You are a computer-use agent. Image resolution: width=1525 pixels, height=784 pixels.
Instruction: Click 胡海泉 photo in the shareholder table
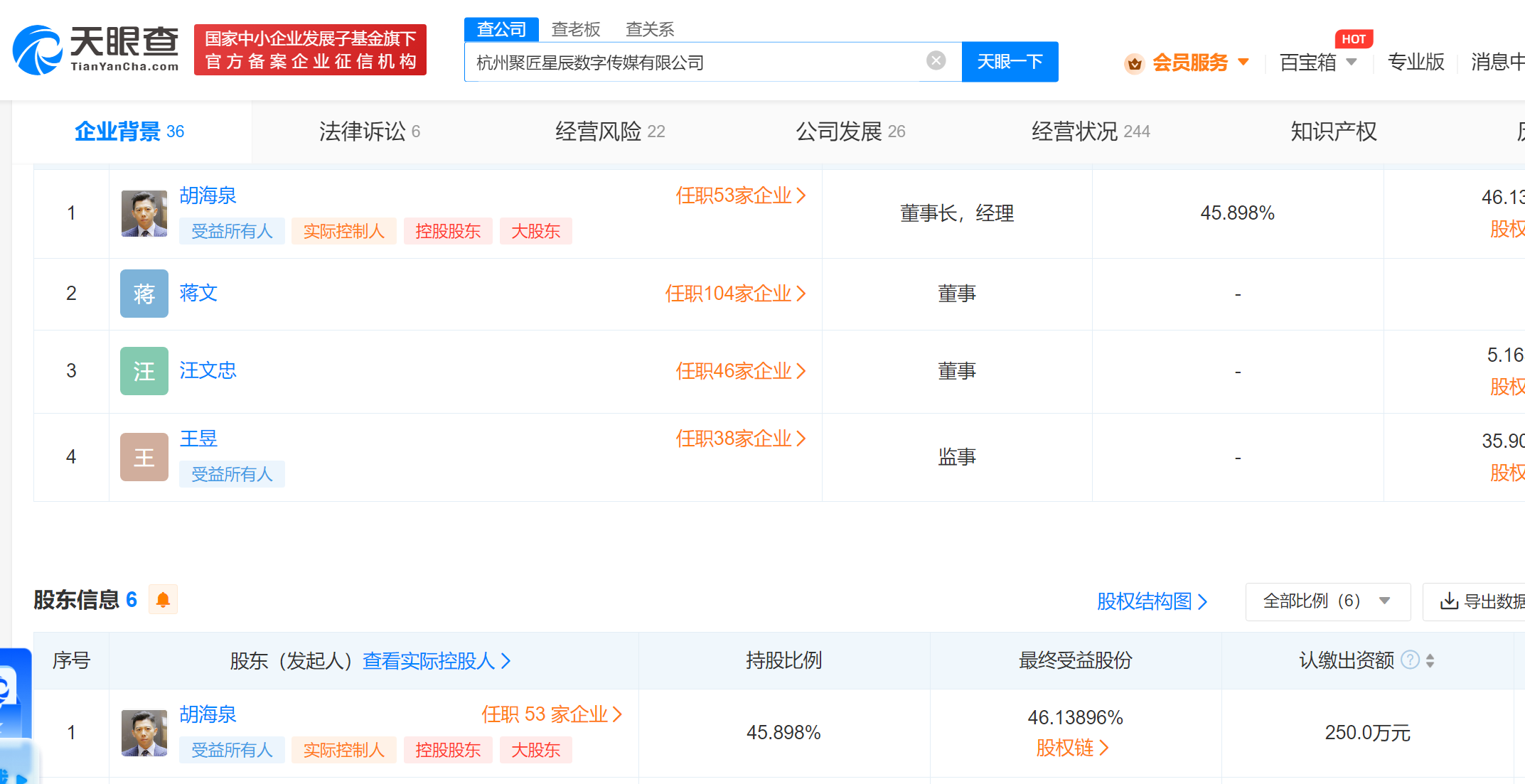pyautogui.click(x=144, y=733)
